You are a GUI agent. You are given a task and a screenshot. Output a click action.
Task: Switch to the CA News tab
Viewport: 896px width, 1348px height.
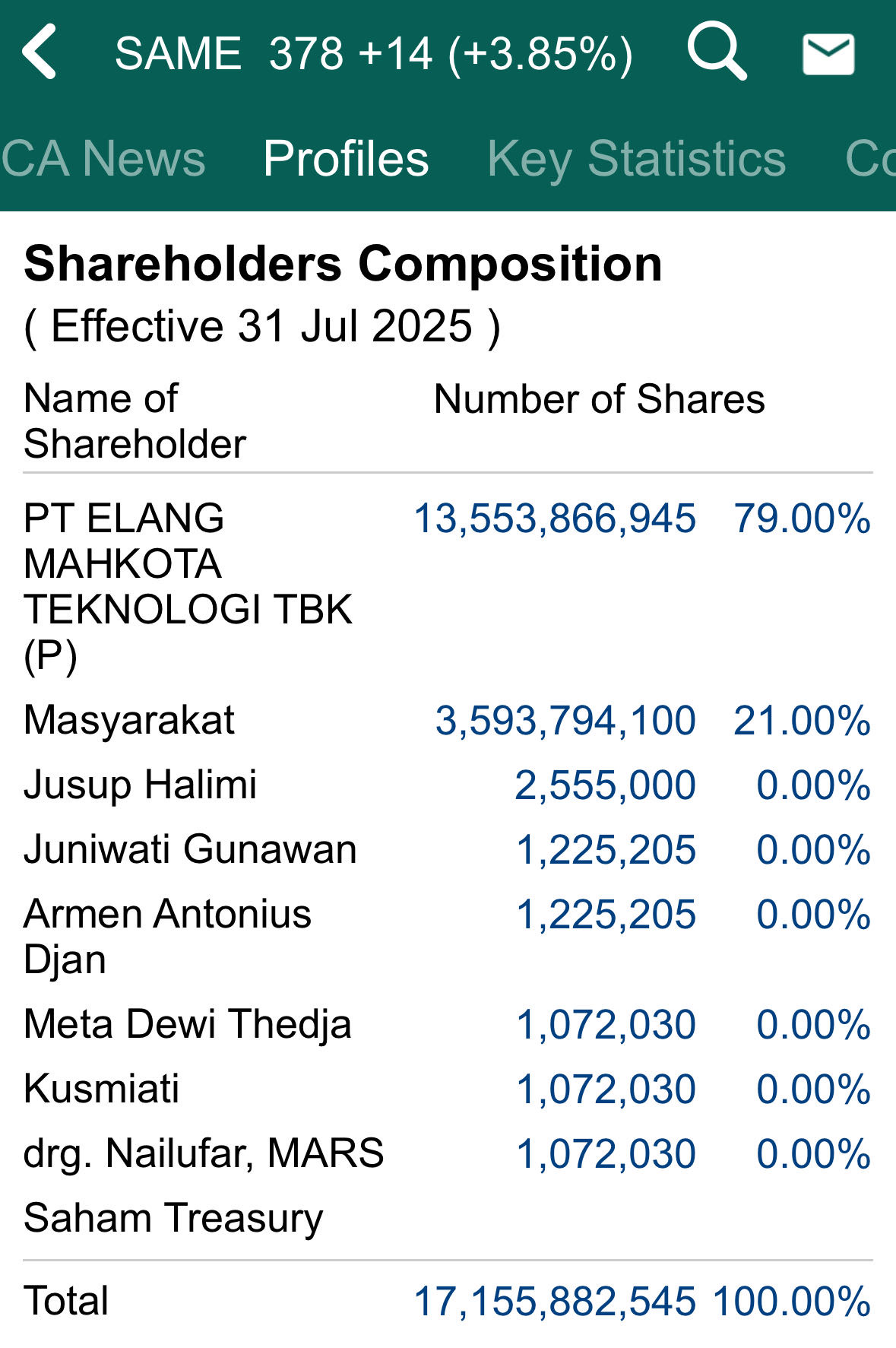pos(103,158)
